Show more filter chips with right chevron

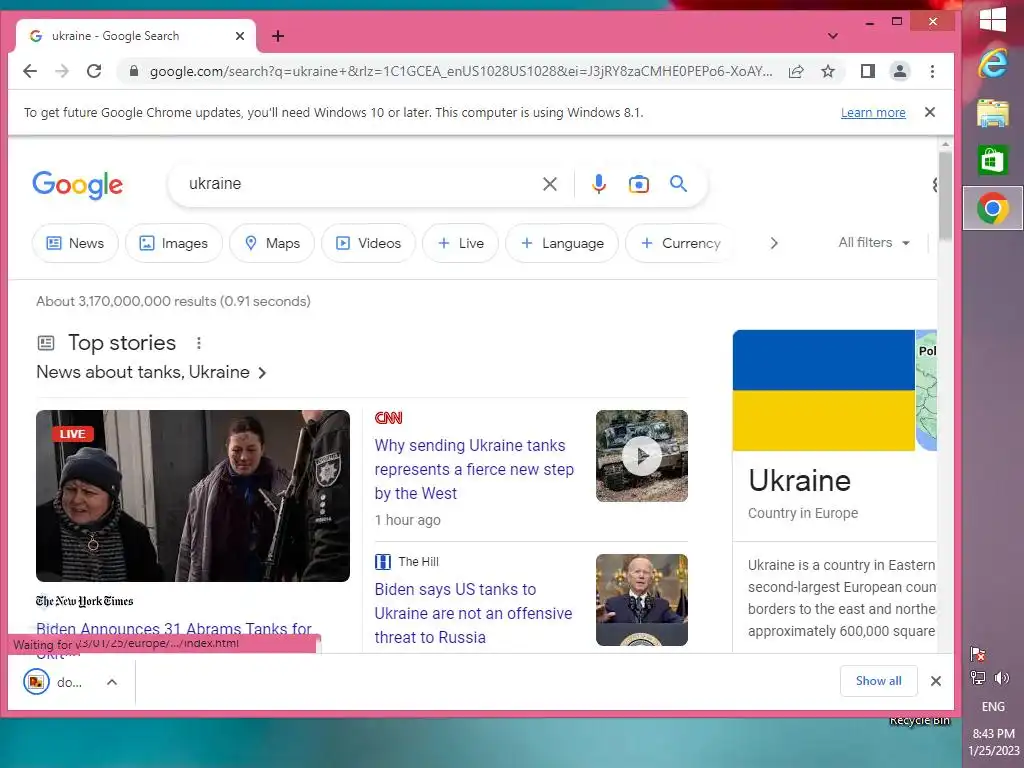(774, 243)
